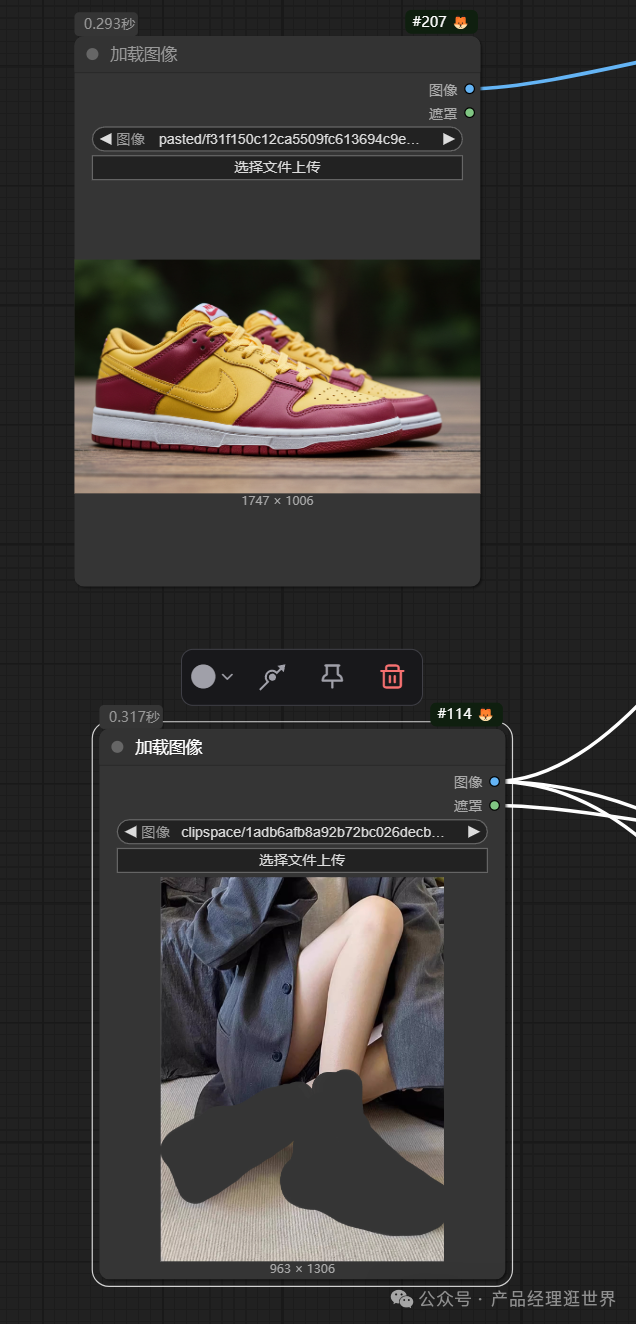Click the 0.317秒 execution time label
This screenshot has height=1324, width=636.
click(x=135, y=716)
